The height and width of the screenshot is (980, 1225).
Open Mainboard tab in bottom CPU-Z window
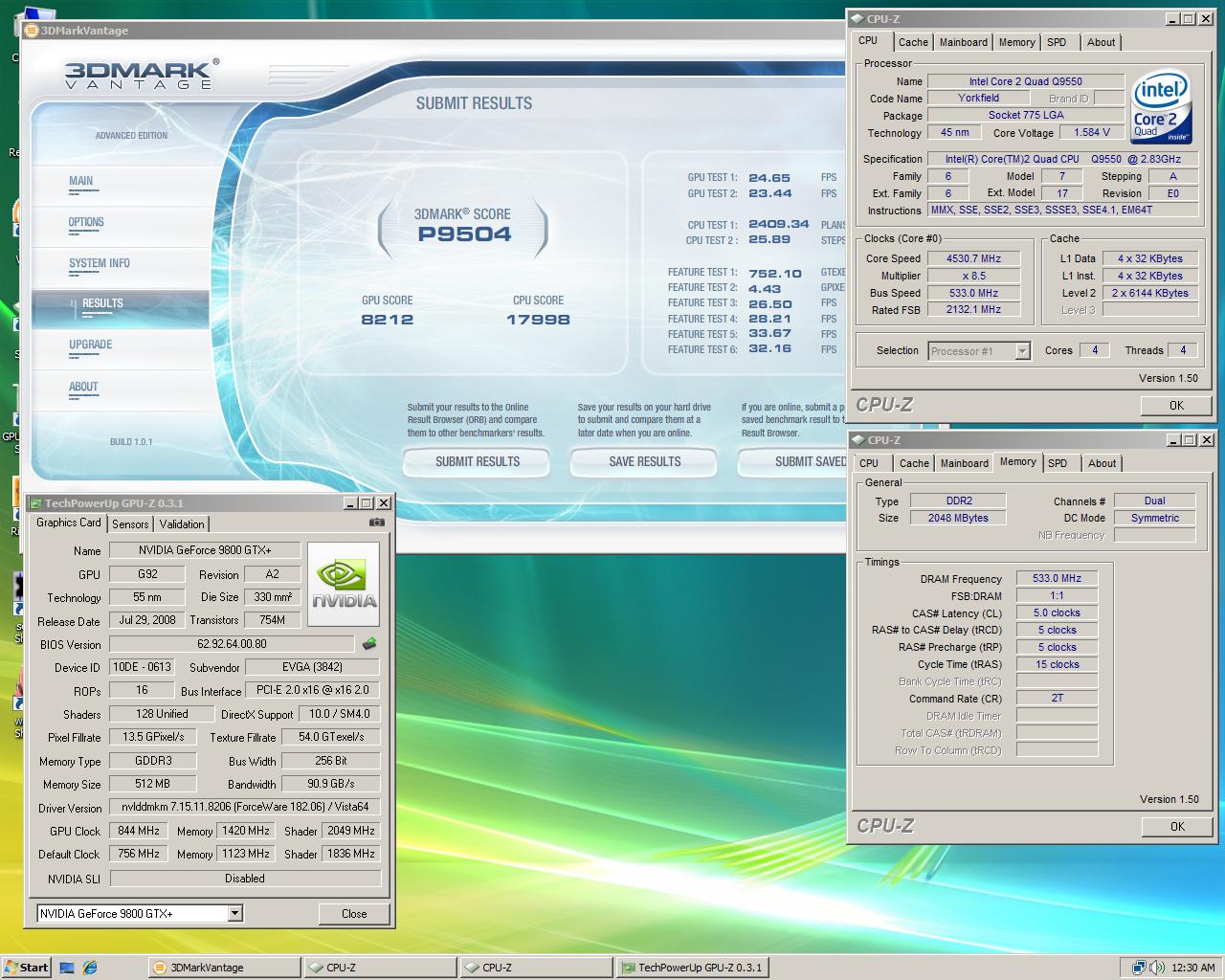click(964, 463)
